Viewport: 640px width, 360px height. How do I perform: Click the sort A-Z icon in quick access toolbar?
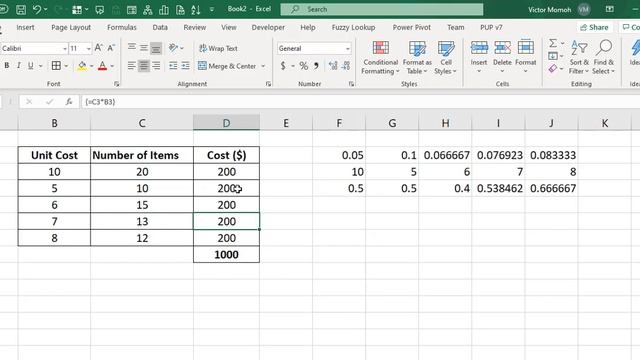coord(196,10)
